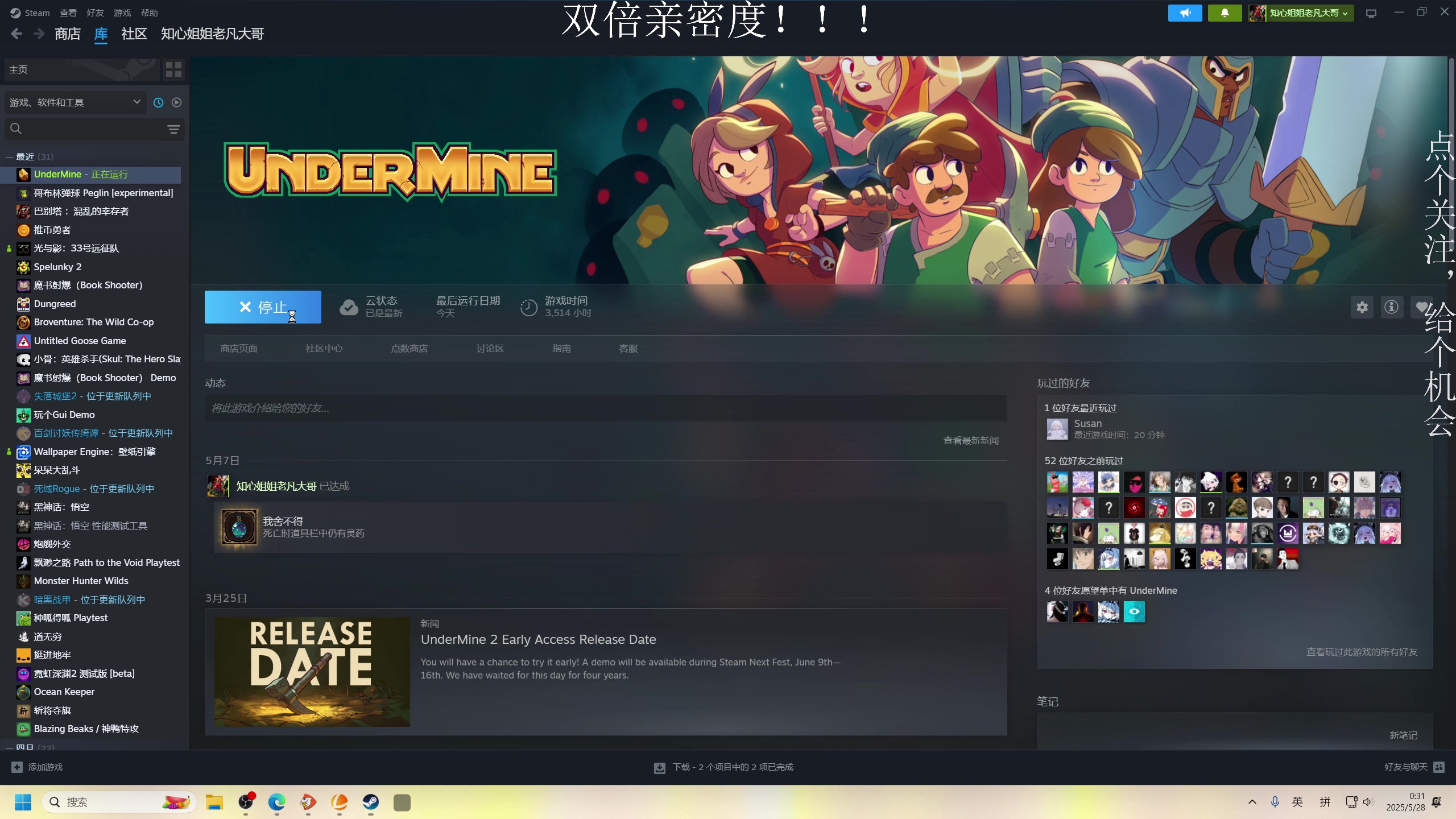Open the 好友 friends menu

click(95, 13)
